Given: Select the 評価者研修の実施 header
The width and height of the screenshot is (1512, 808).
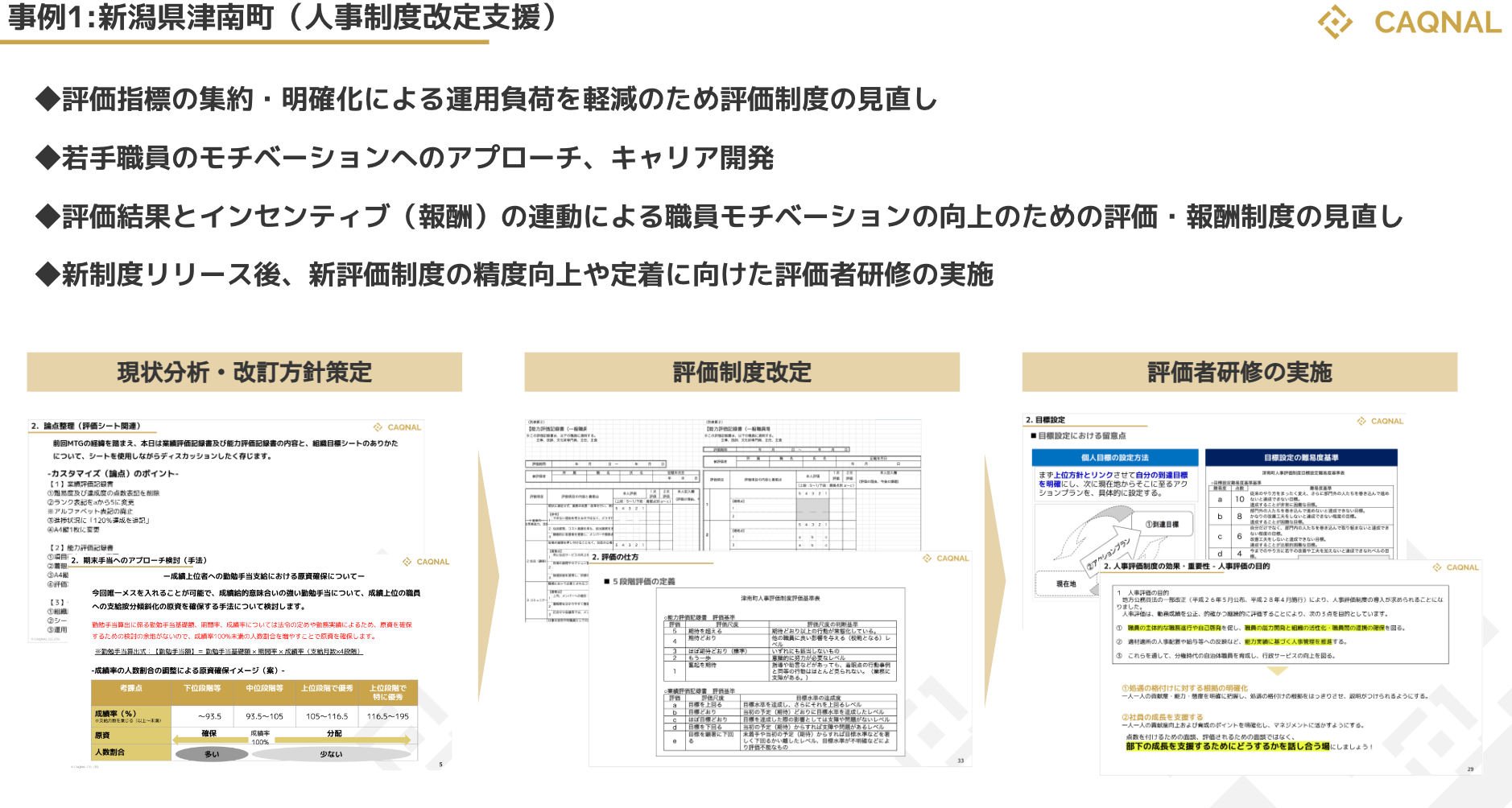Looking at the screenshot, I should pos(1239,373).
